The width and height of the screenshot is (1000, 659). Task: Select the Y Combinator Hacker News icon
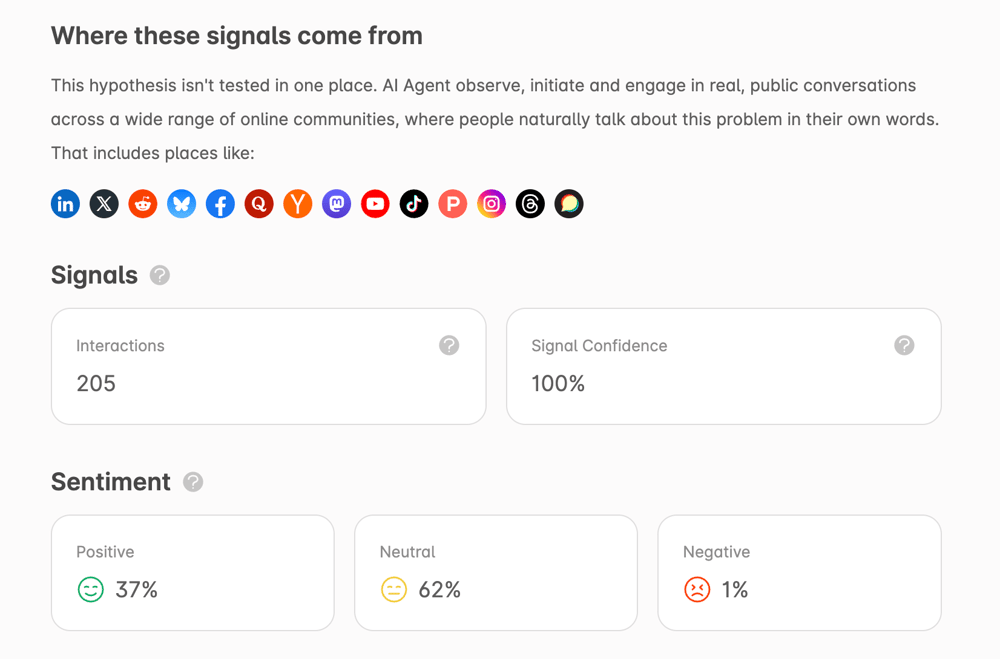click(298, 204)
